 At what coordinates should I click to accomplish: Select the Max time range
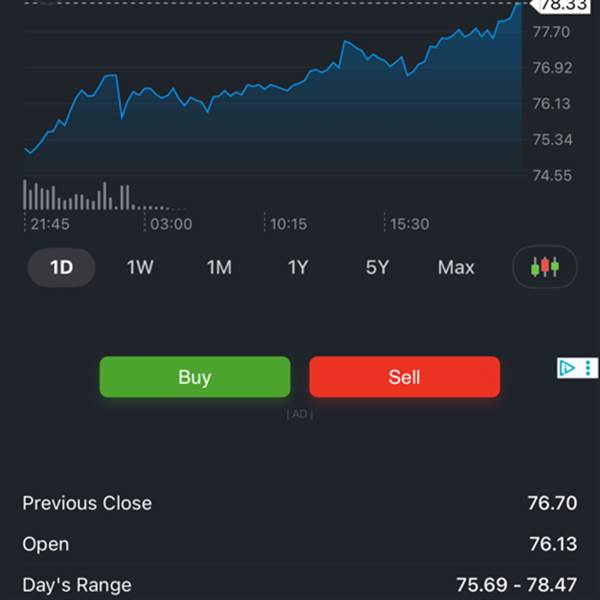[456, 268]
